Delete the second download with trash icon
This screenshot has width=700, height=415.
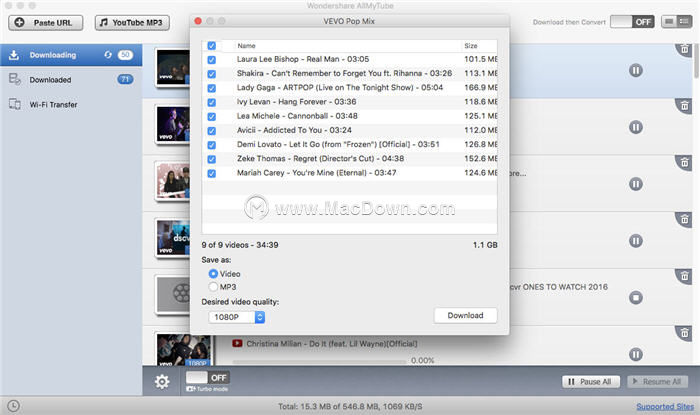click(684, 106)
